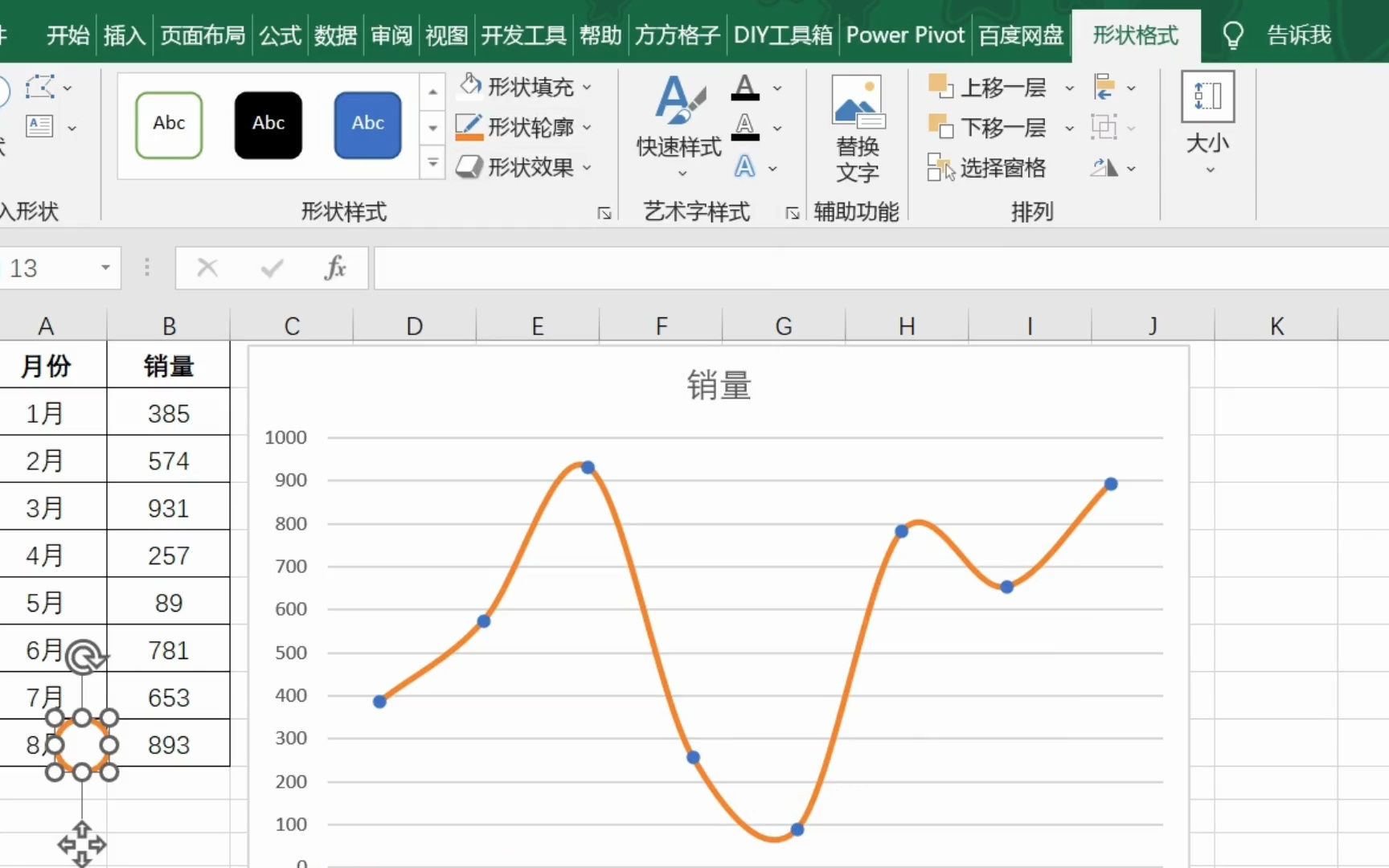Confirm entry with the checkmark icon
Image resolution: width=1389 pixels, height=868 pixels.
pyautogui.click(x=271, y=268)
